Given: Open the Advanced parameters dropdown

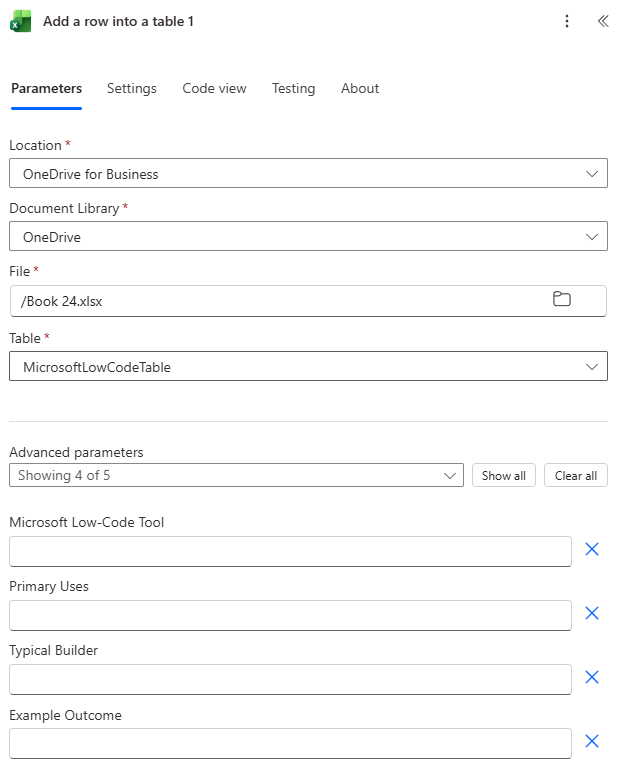Looking at the screenshot, I should 236,475.
